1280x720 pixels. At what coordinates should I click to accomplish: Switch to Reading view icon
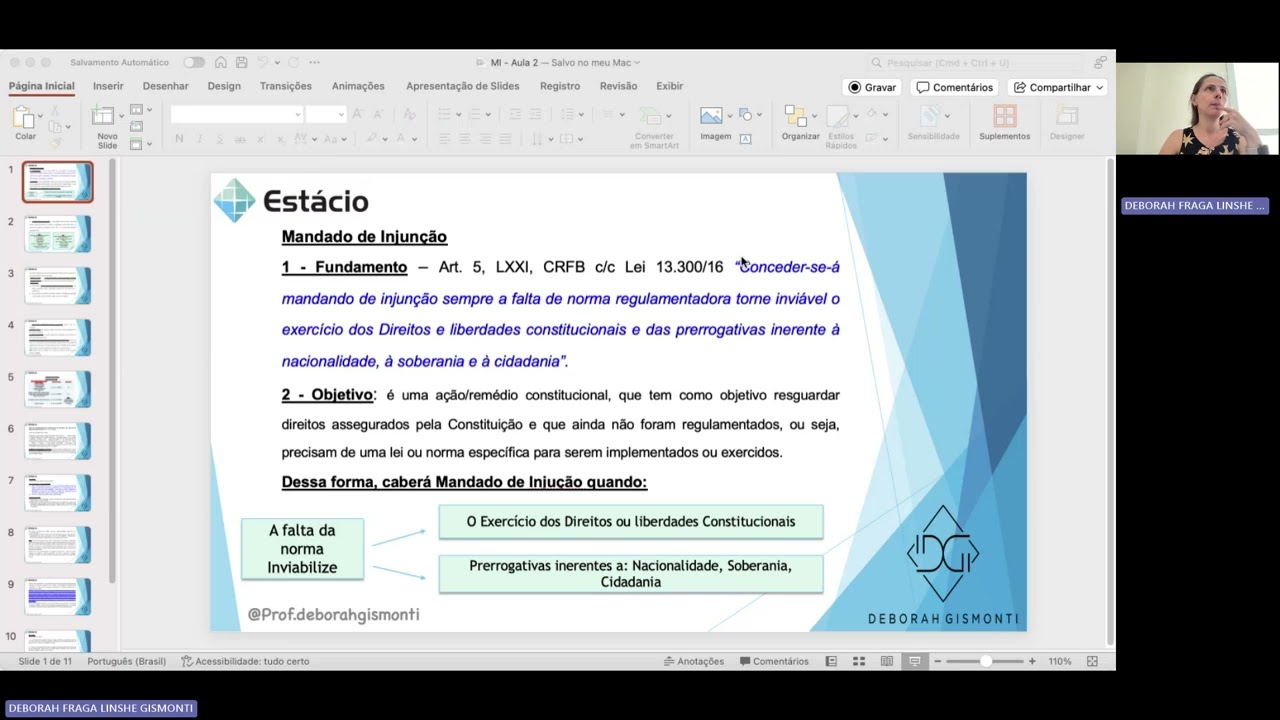[x=887, y=661]
